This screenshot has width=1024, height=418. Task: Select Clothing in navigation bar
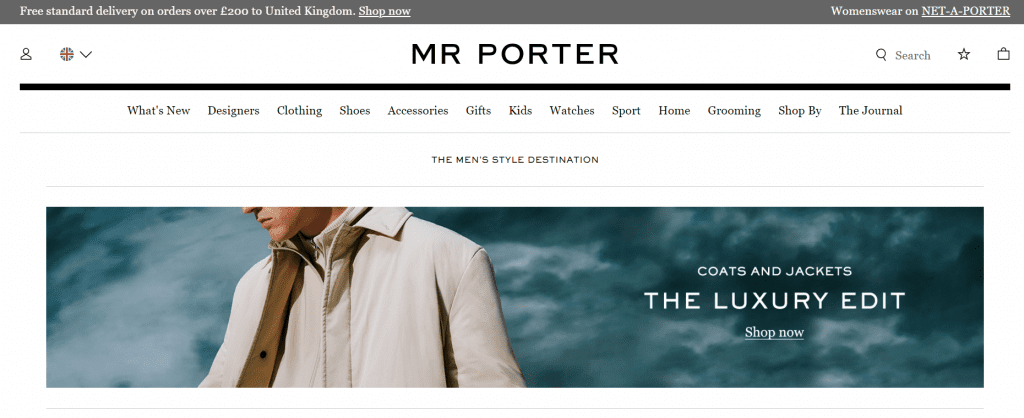coord(300,111)
